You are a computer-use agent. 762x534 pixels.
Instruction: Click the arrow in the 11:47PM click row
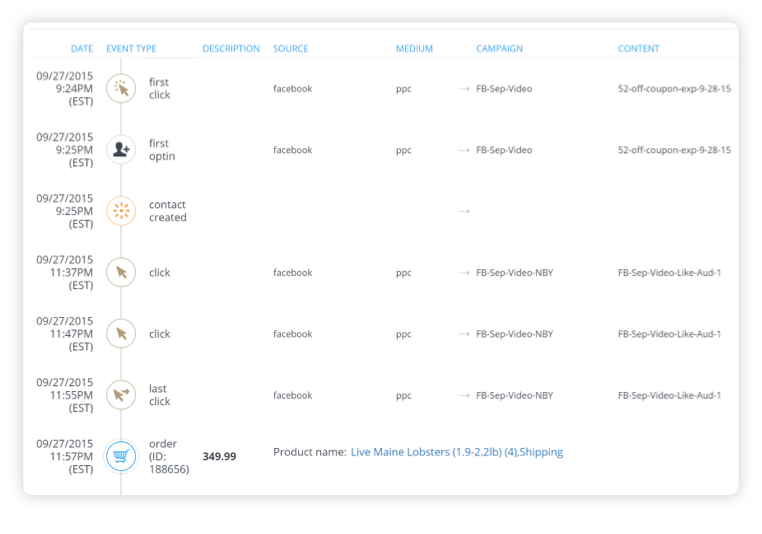pyautogui.click(x=464, y=334)
